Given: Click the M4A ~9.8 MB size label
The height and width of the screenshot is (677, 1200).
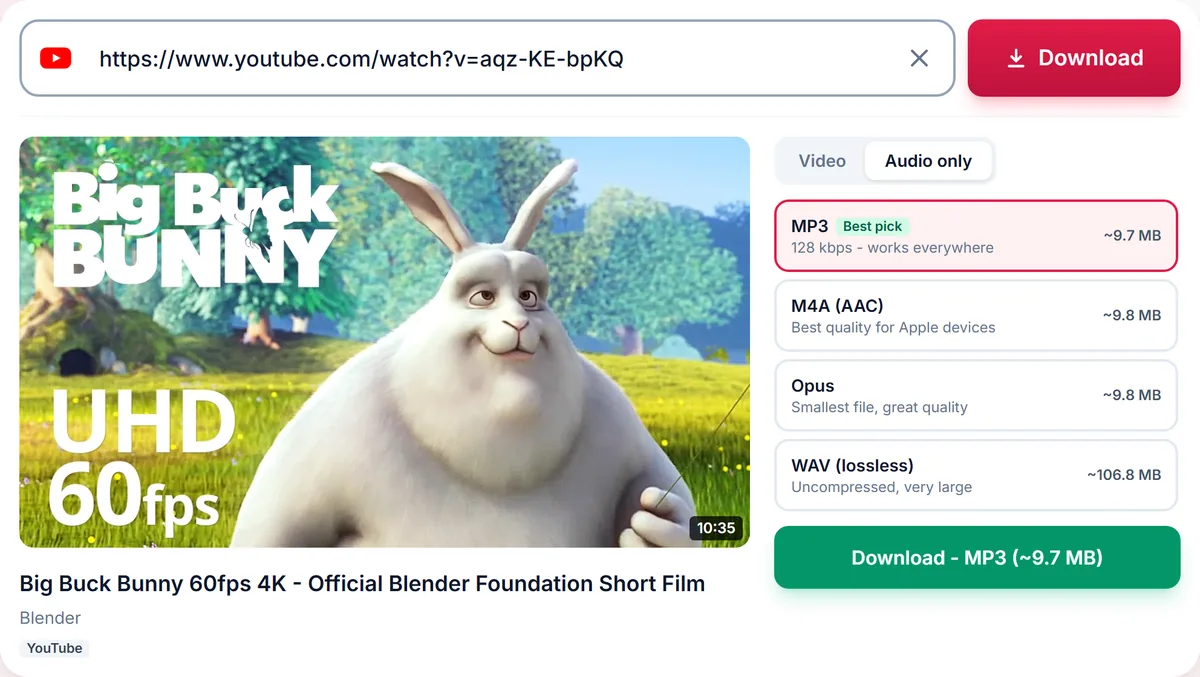Looking at the screenshot, I should coord(1132,315).
